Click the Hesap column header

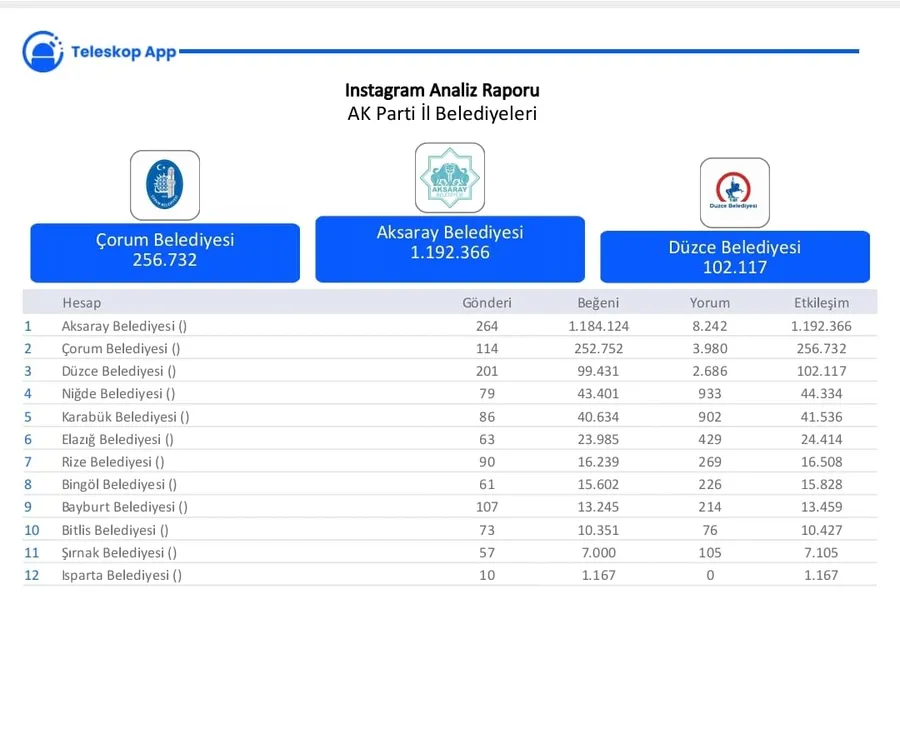[81, 303]
